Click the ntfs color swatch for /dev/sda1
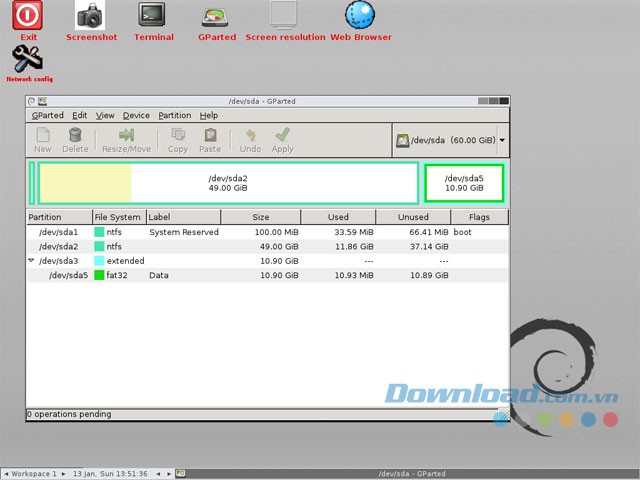The height and width of the screenshot is (480, 640). 99,232
